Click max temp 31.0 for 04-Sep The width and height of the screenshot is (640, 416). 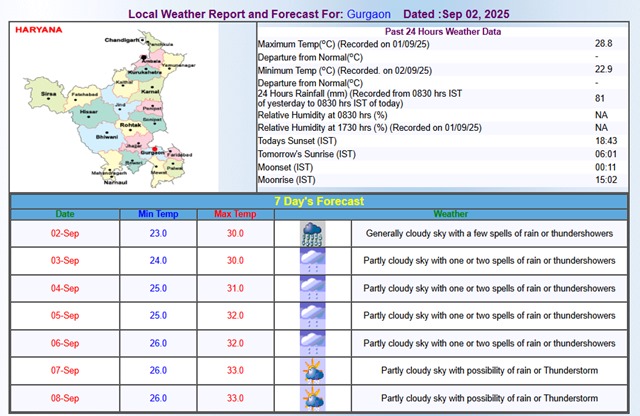pyautogui.click(x=236, y=288)
